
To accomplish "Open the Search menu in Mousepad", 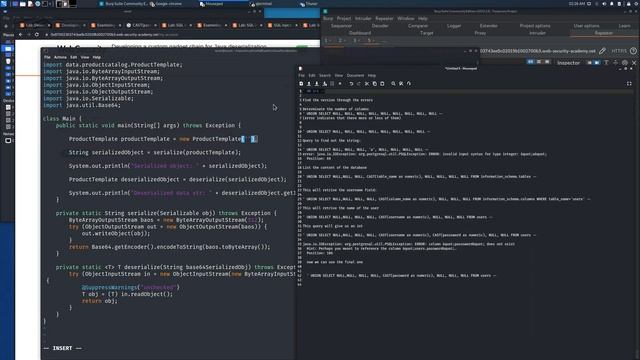I will pos(325,76).
